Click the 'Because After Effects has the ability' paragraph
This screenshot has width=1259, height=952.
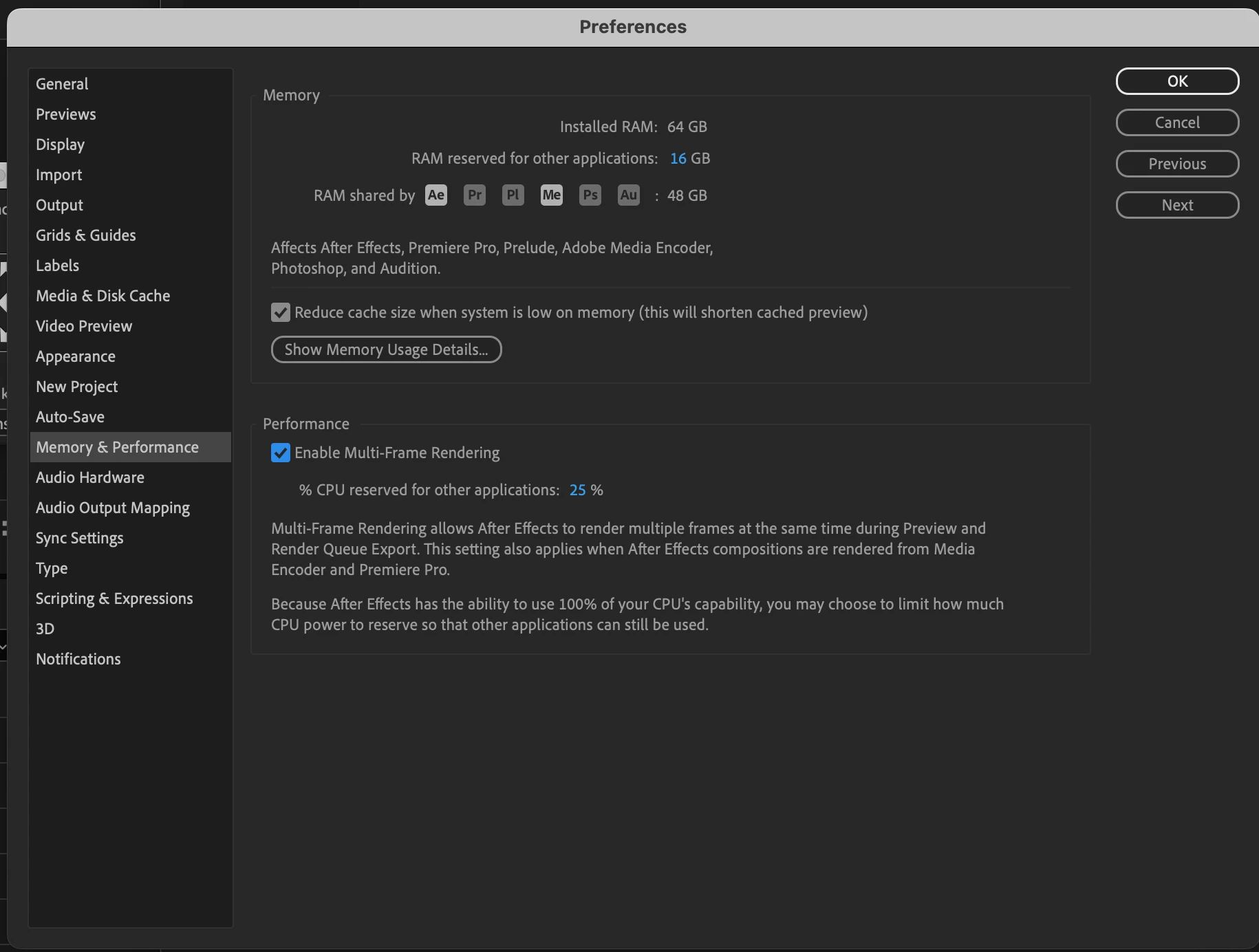637,614
